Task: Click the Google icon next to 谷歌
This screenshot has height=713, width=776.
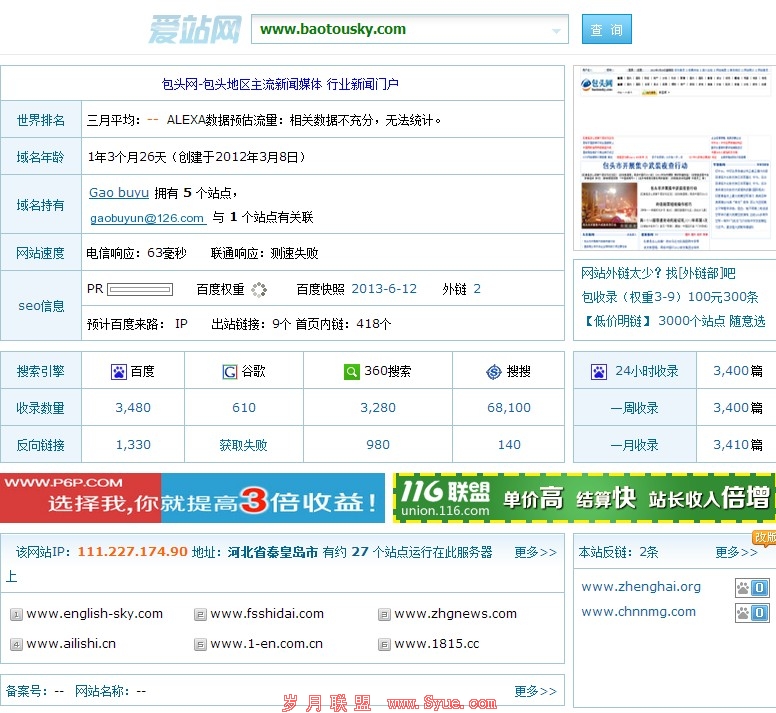Action: [230, 372]
